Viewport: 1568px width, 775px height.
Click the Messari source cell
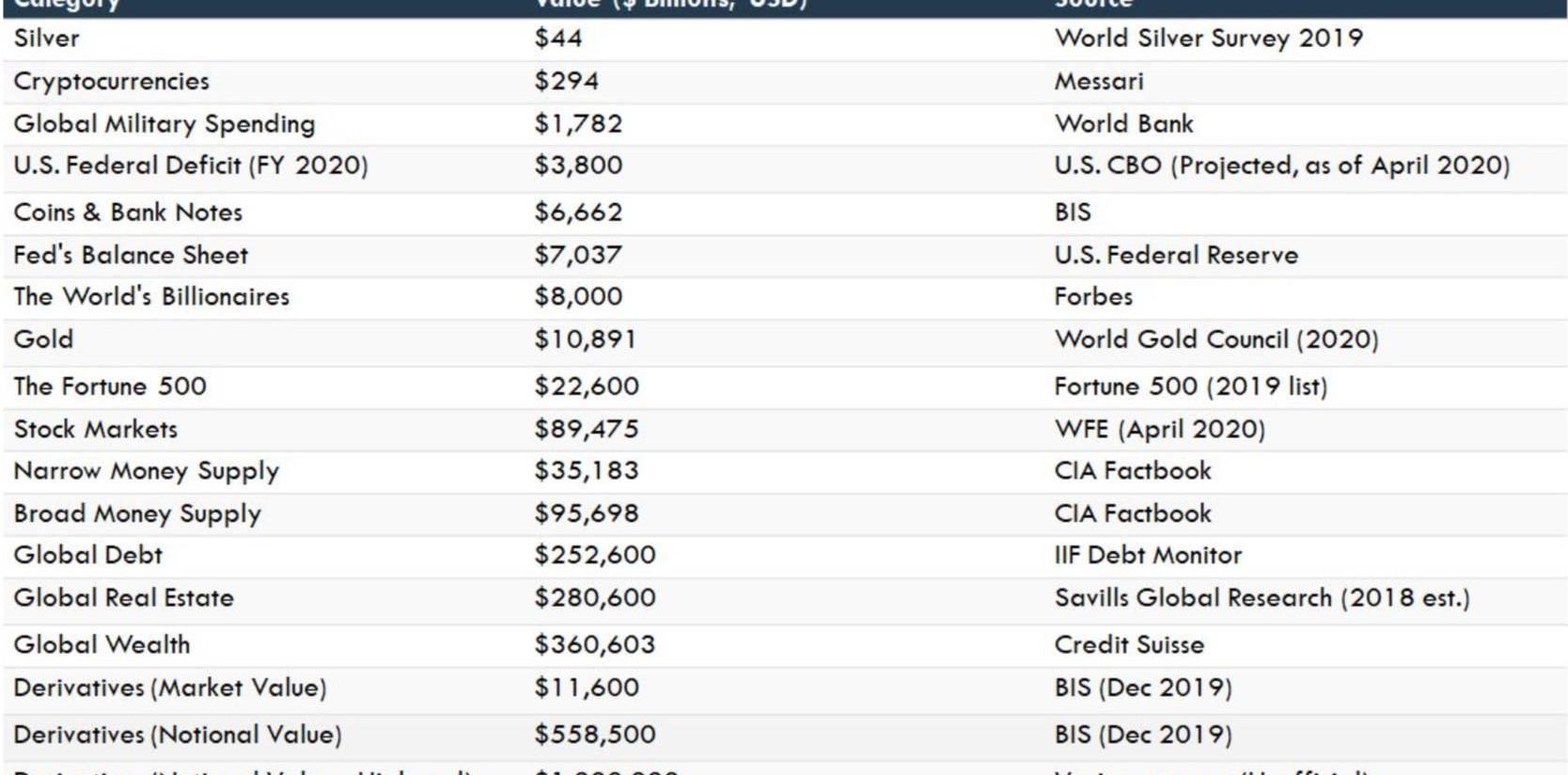coord(1098,82)
